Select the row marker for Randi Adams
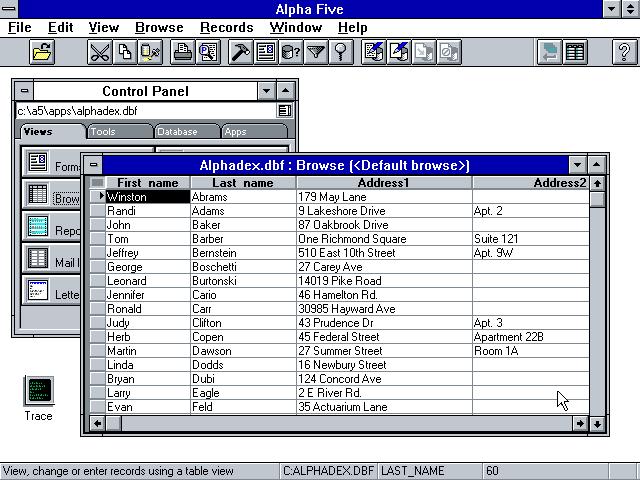 97,211
